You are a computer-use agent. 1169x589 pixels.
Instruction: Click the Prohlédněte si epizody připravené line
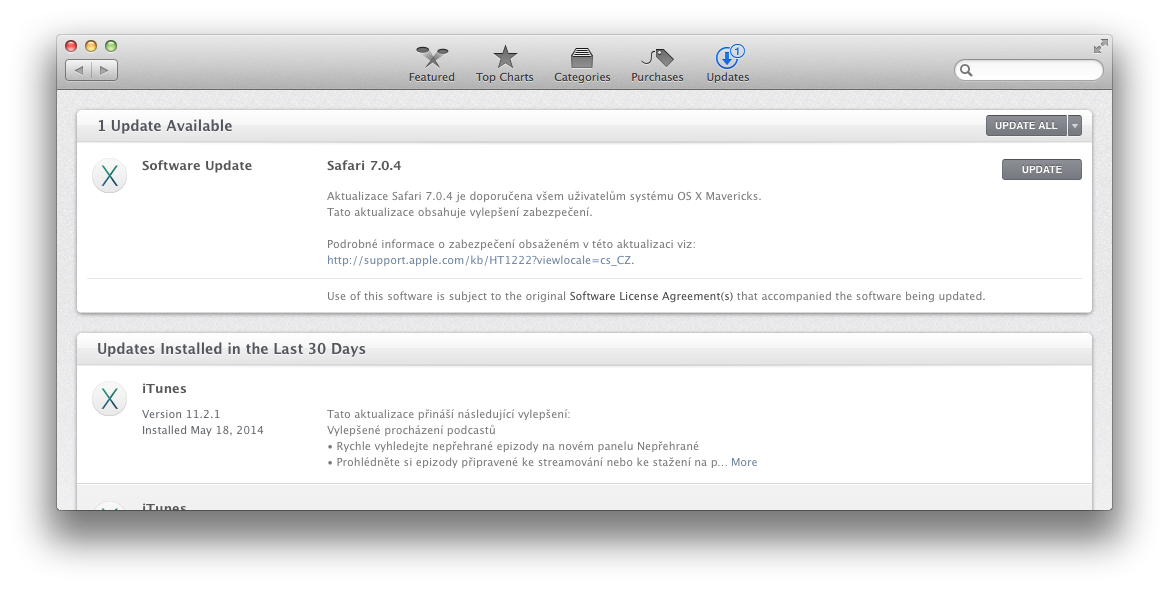tap(527, 462)
